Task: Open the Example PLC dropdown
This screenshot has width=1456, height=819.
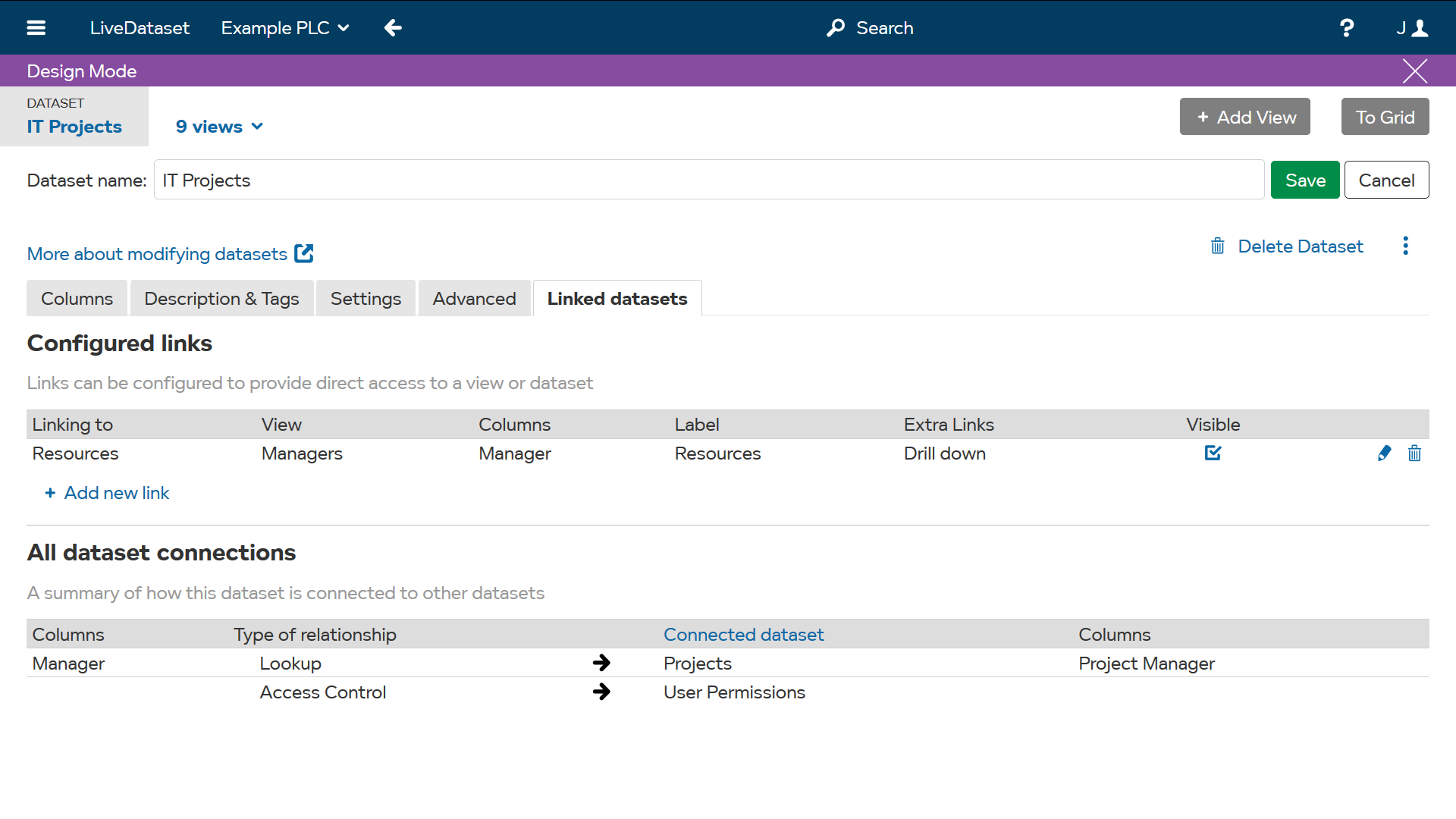Action: (x=284, y=27)
